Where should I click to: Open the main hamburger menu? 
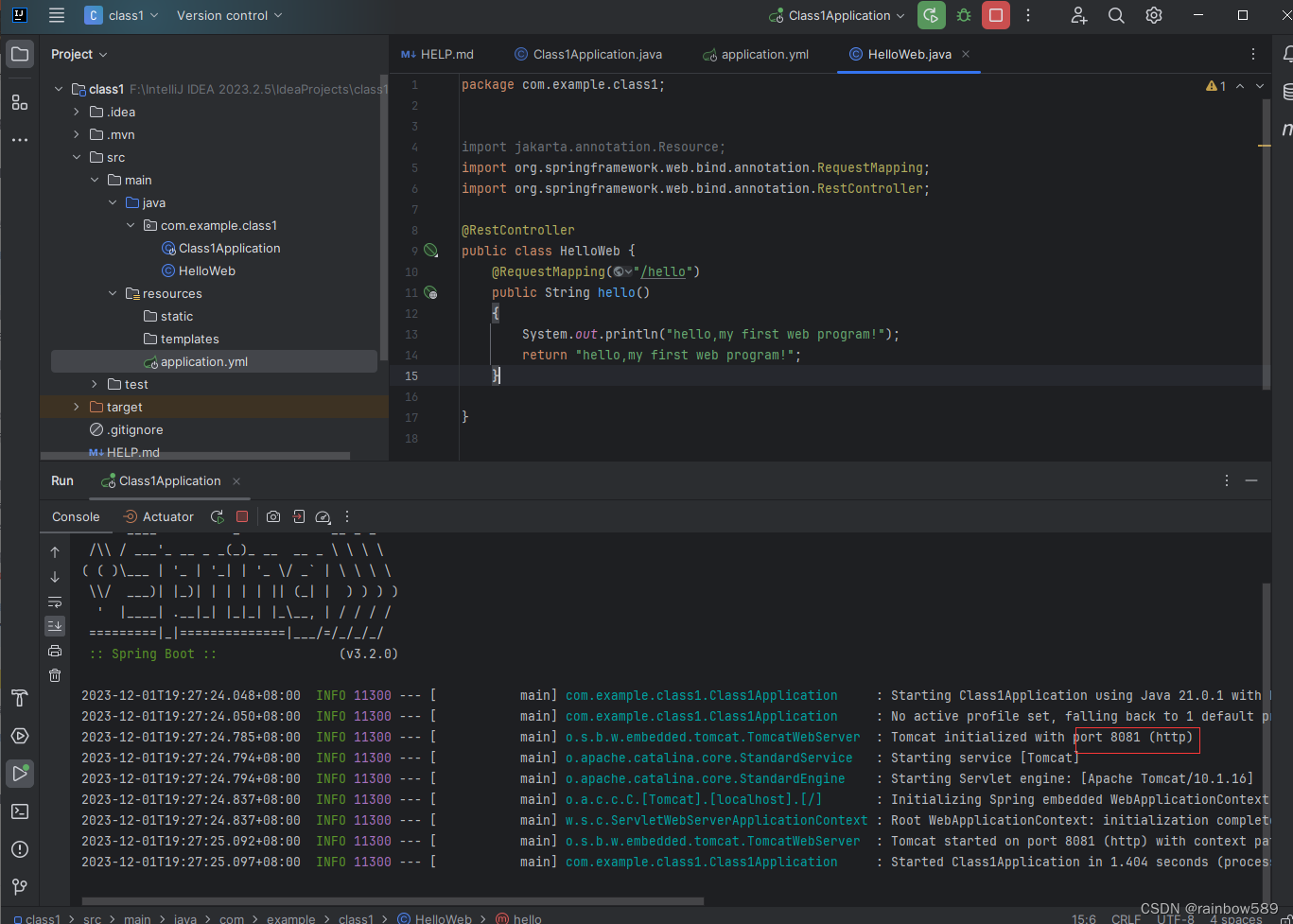[x=57, y=15]
